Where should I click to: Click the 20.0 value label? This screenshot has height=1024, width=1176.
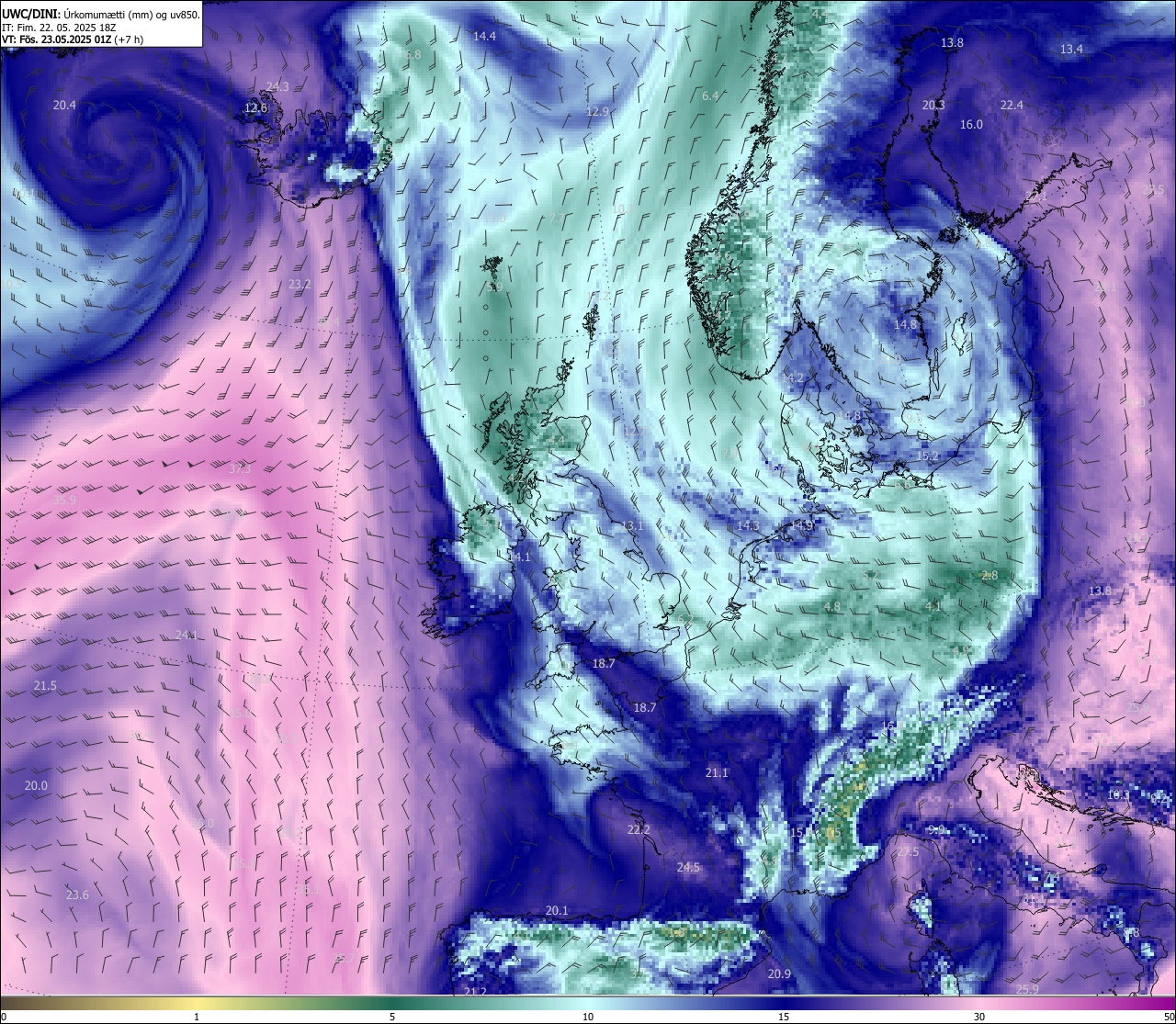pos(36,786)
